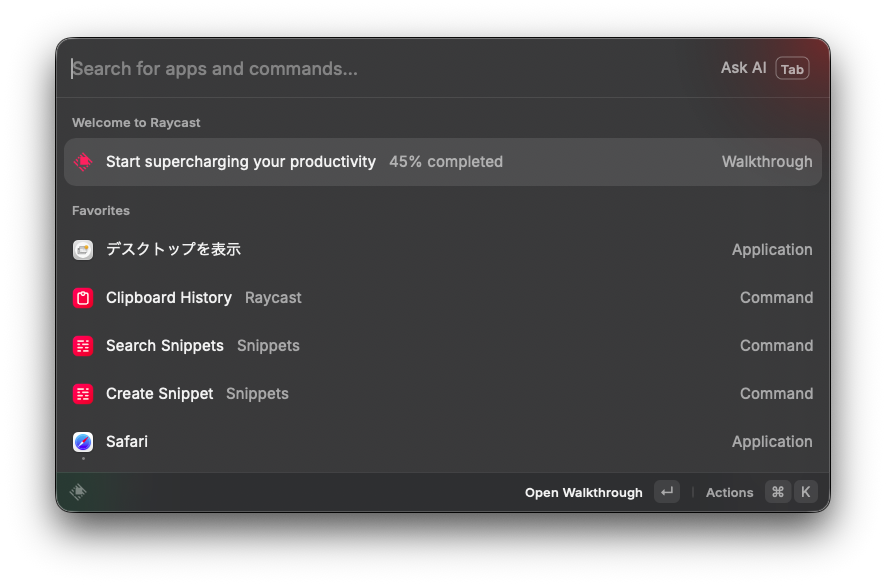Click Snippets subtitle beside Create Snippet
The width and height of the screenshot is (886, 586).
pyautogui.click(x=257, y=394)
